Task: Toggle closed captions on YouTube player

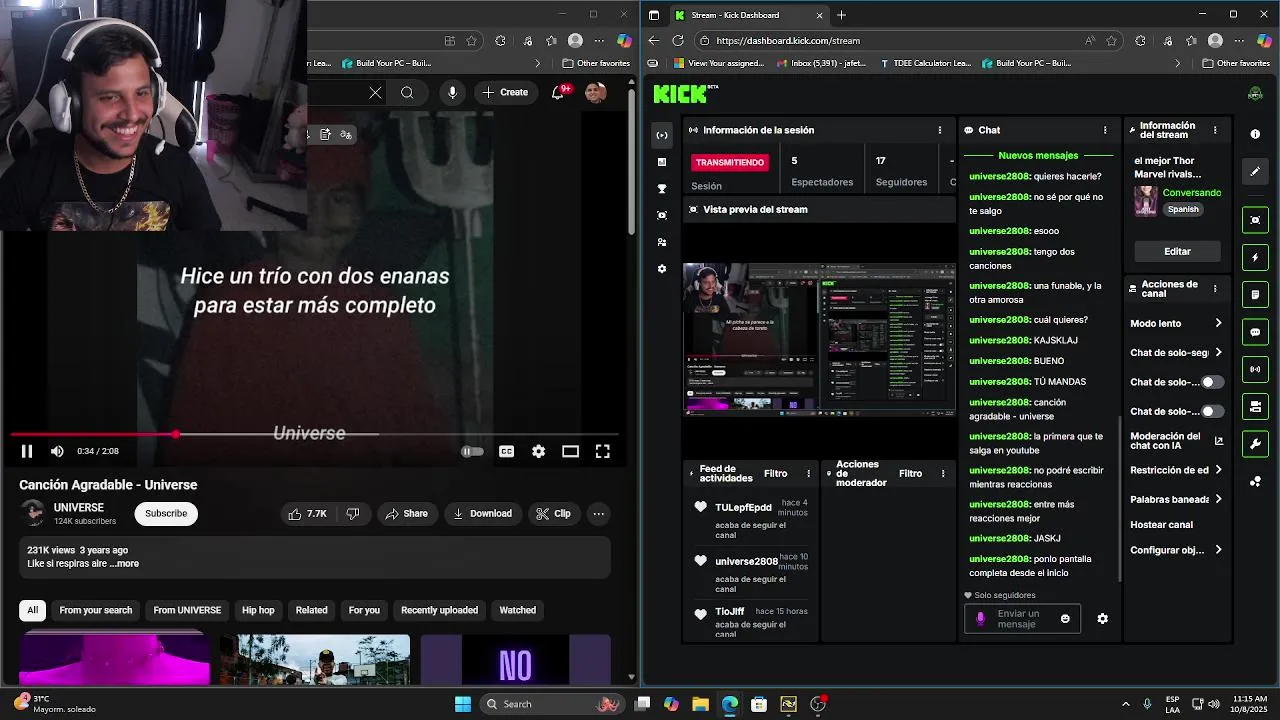Action: [x=507, y=451]
